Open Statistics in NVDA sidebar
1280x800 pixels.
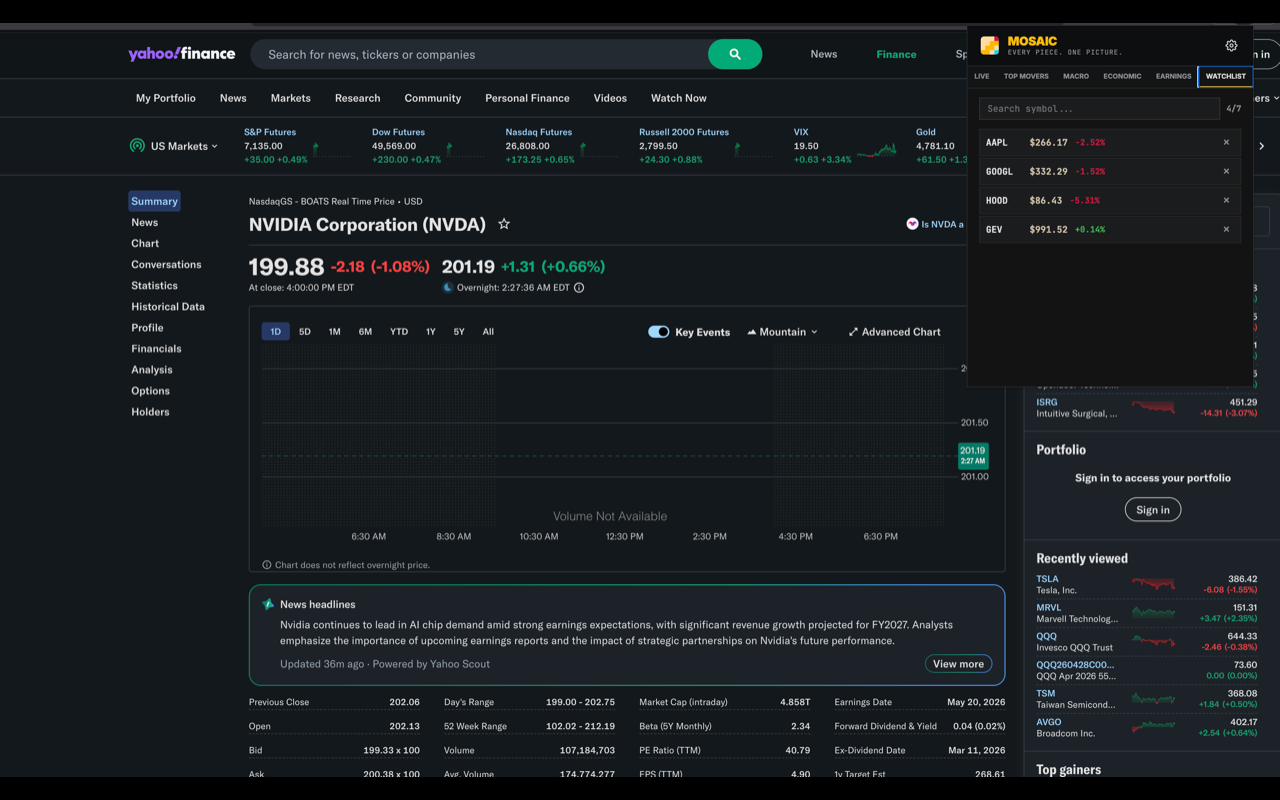click(x=154, y=285)
